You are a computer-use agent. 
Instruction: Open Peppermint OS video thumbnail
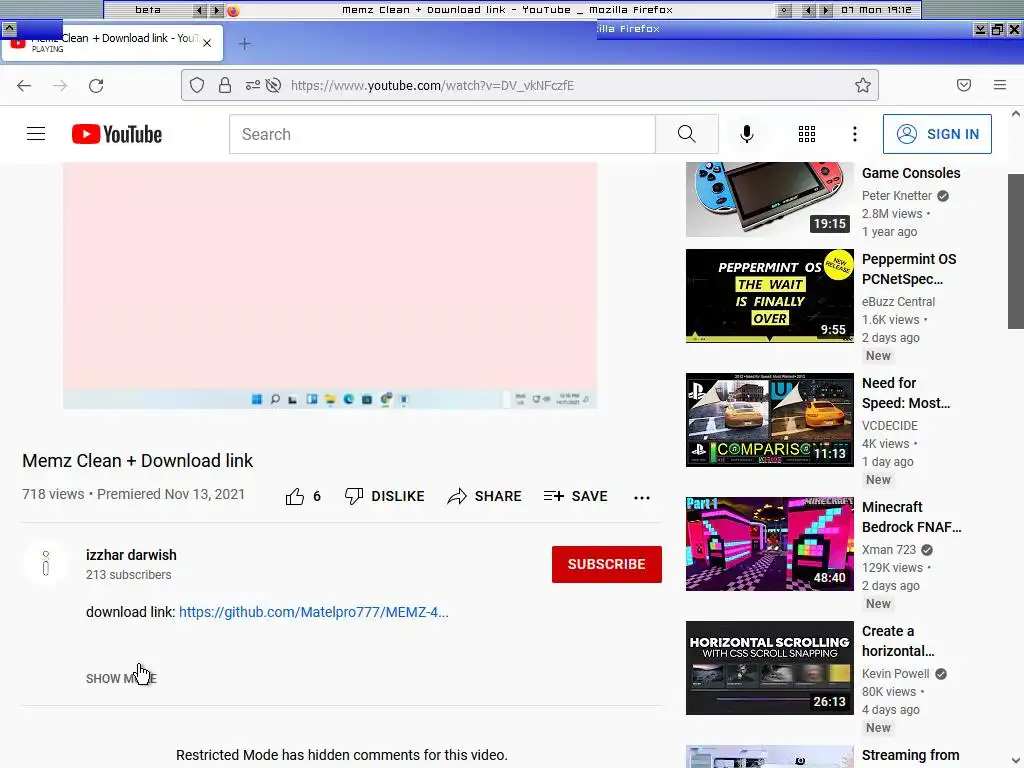click(769, 296)
